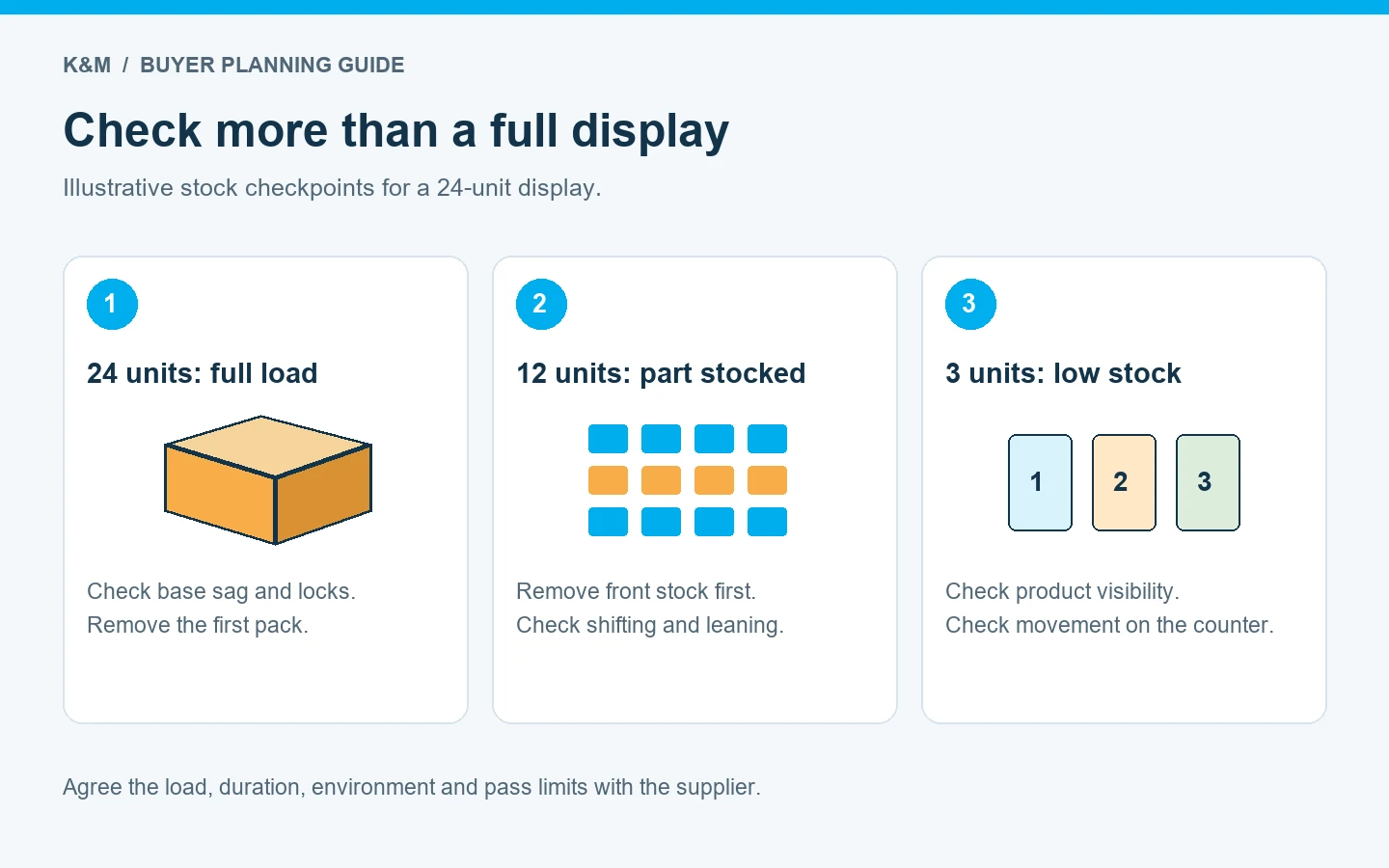
Task: Select the card title '3 units: low stock'
Action: coord(1063,373)
